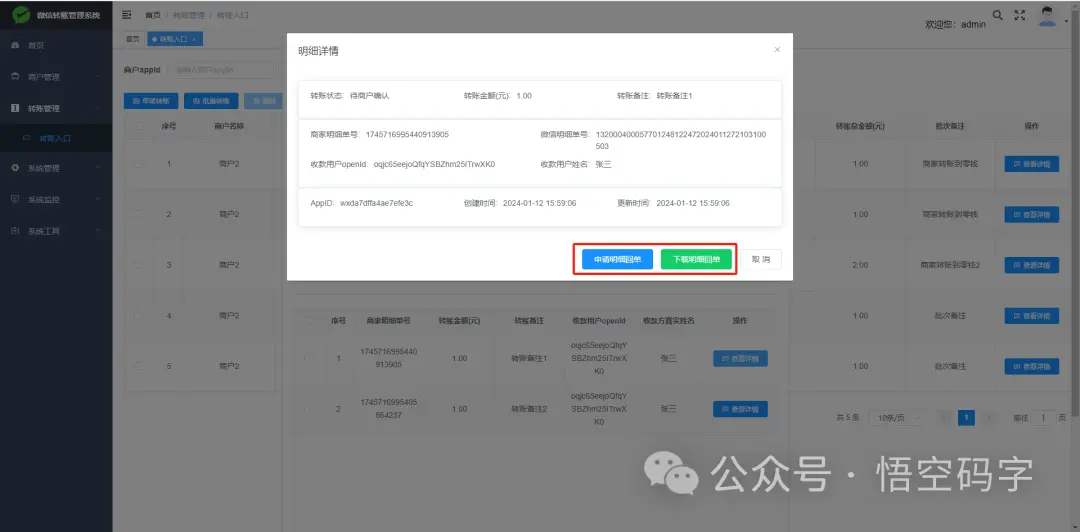This screenshot has height=532, width=1080.
Task: Click the 转账总金额(元) column header
Action: pos(860,127)
